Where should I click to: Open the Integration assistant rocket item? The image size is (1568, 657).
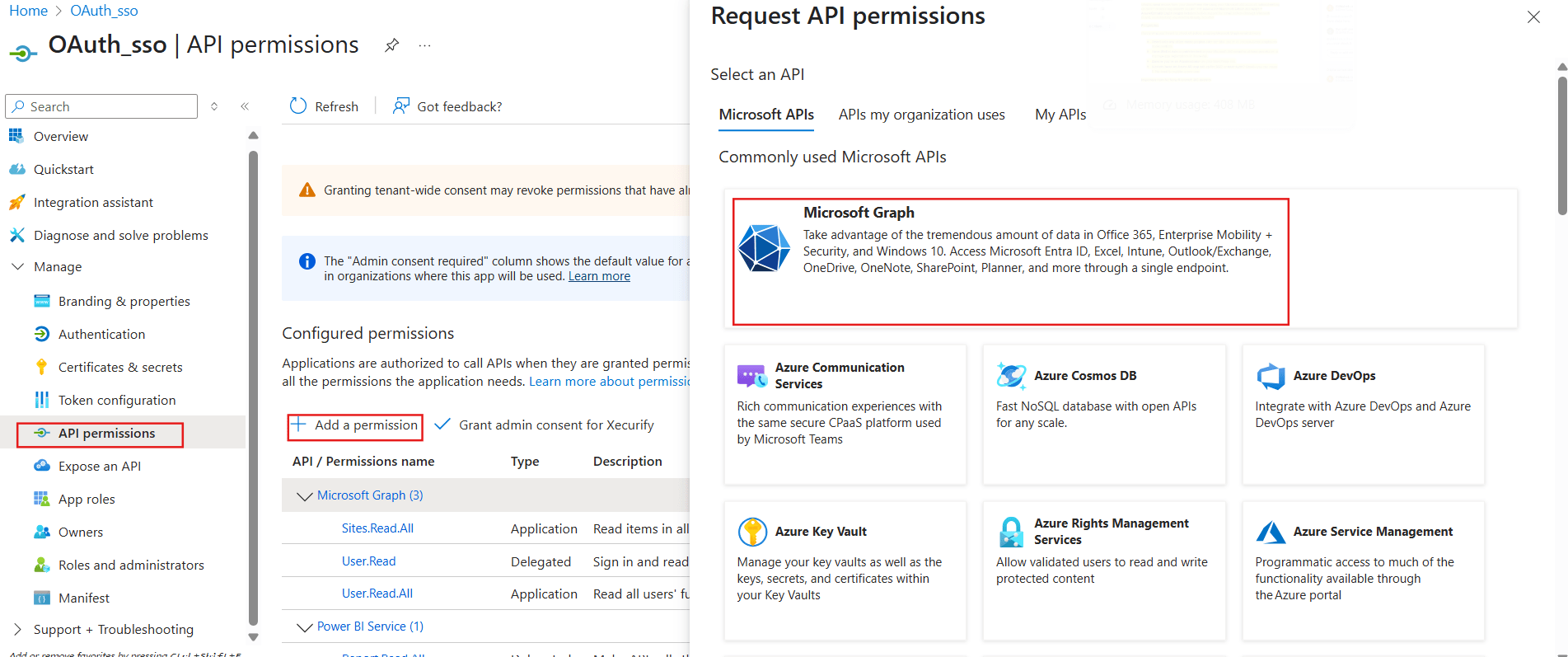(x=93, y=202)
